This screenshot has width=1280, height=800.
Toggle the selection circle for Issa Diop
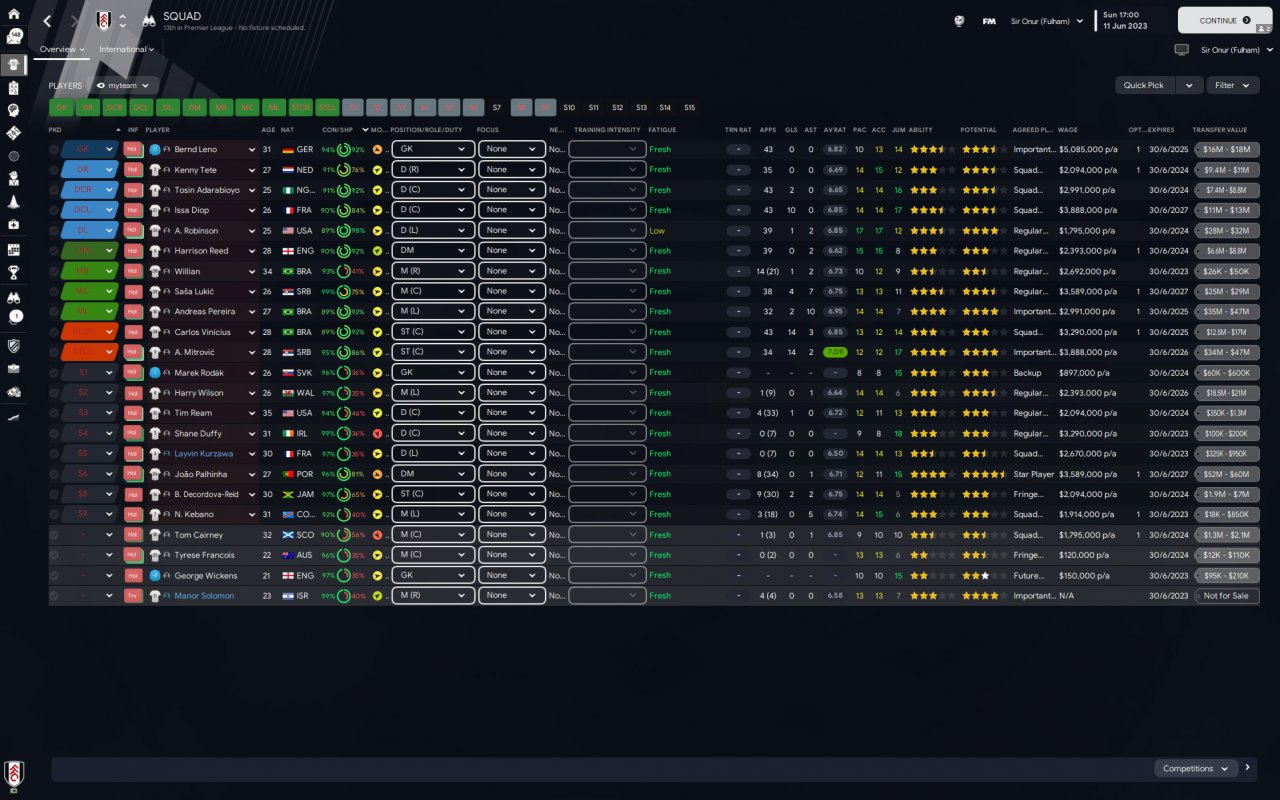pos(54,210)
